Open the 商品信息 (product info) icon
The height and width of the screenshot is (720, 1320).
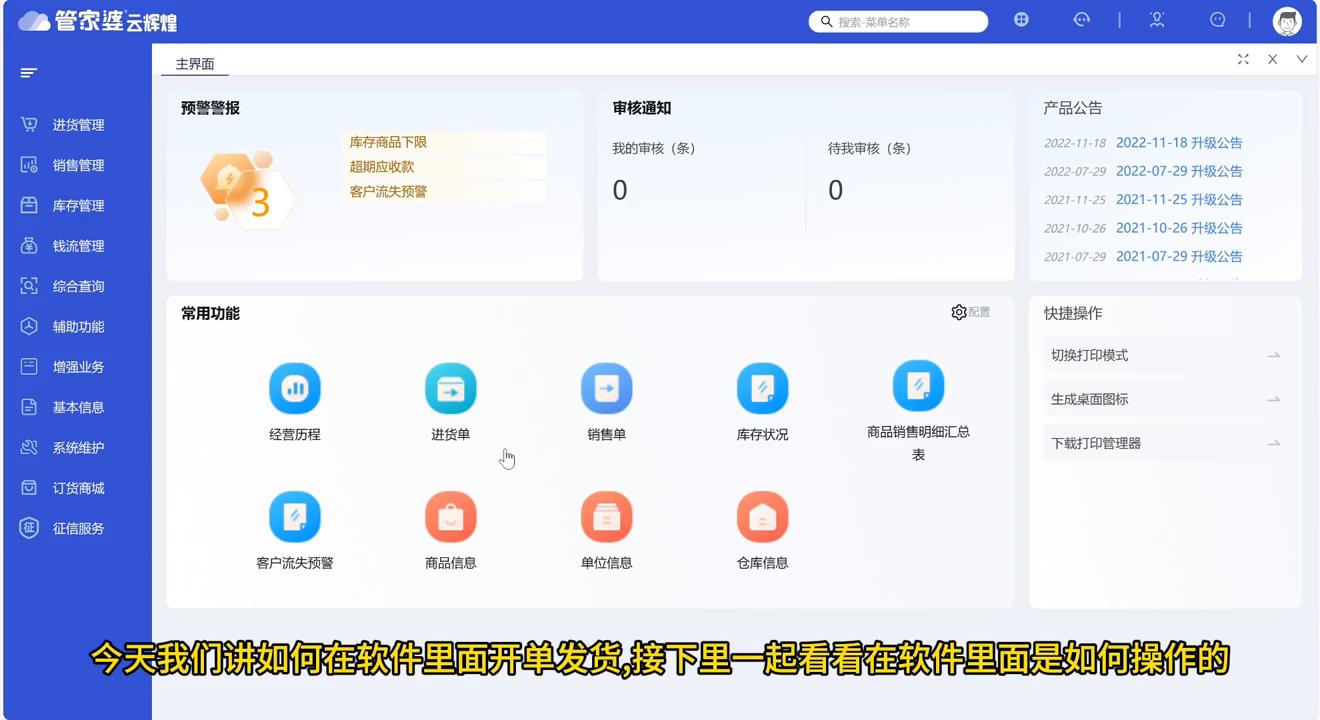point(450,517)
